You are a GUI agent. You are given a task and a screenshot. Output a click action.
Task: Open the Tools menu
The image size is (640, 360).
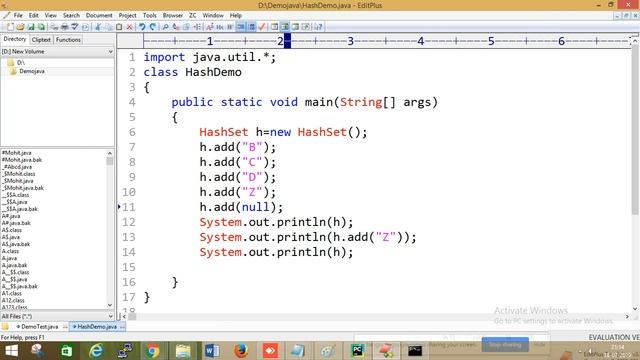point(149,16)
